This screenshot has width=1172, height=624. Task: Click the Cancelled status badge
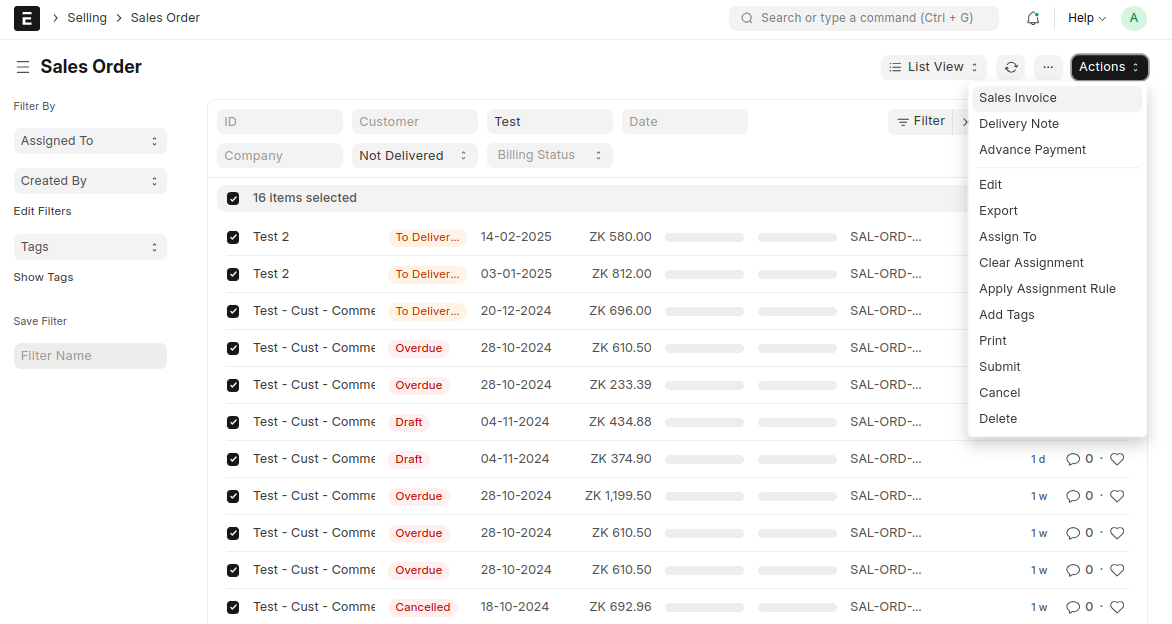[x=423, y=608]
